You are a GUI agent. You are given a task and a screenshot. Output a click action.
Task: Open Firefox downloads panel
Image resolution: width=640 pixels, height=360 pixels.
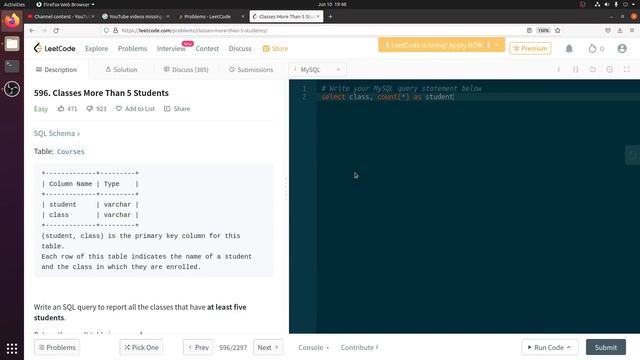[620, 31]
